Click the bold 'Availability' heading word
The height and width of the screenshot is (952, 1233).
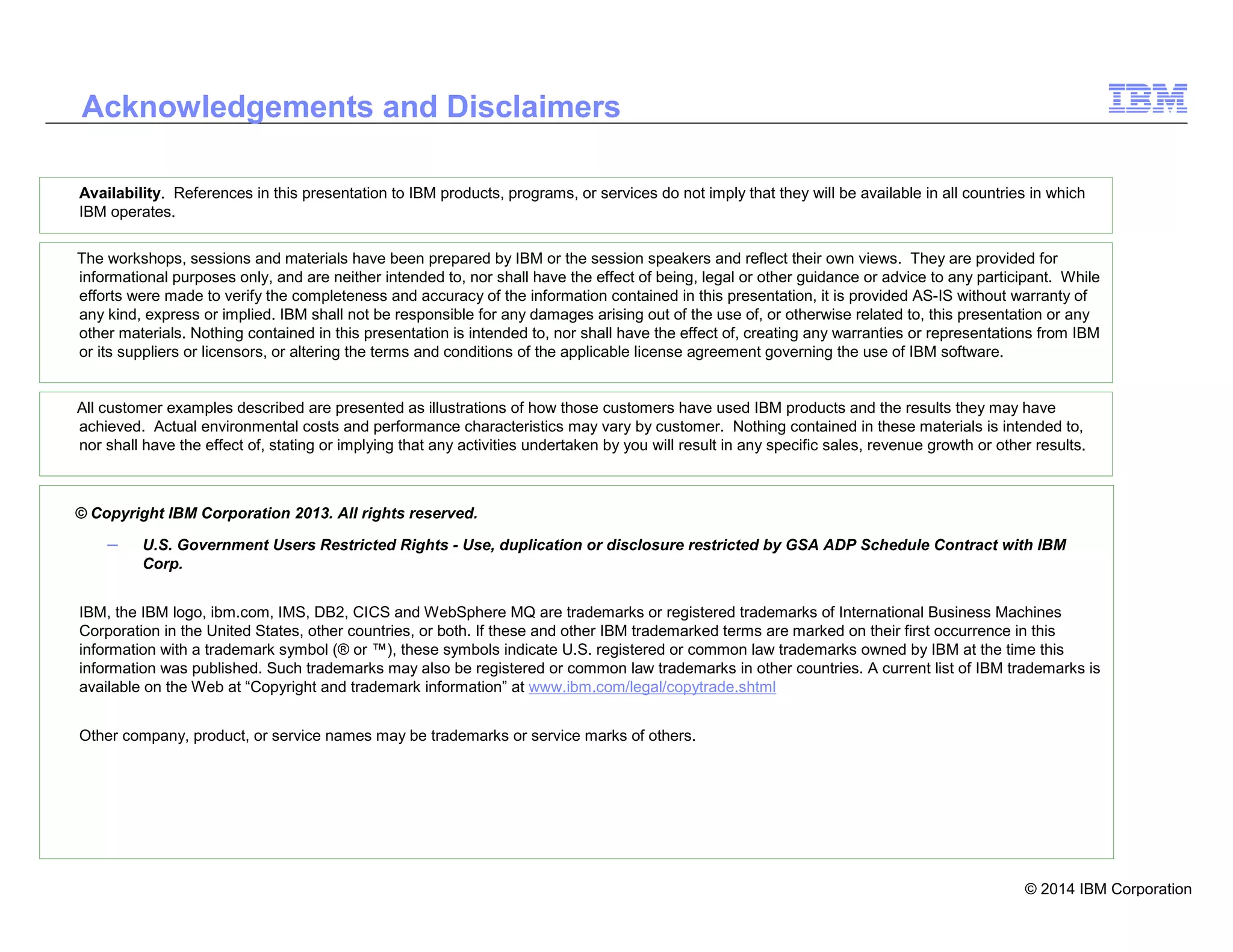point(120,193)
